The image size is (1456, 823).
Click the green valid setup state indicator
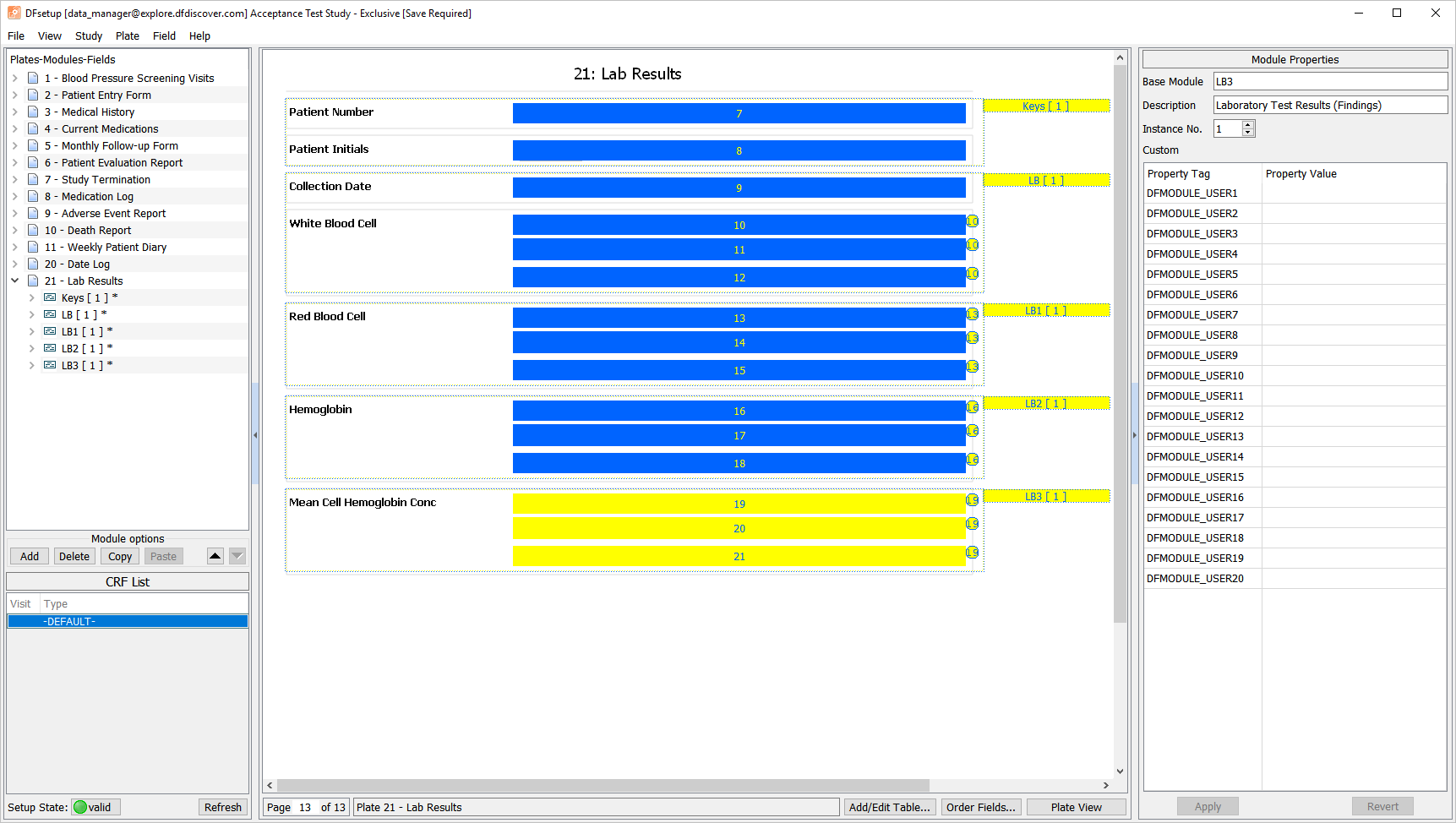click(x=80, y=807)
